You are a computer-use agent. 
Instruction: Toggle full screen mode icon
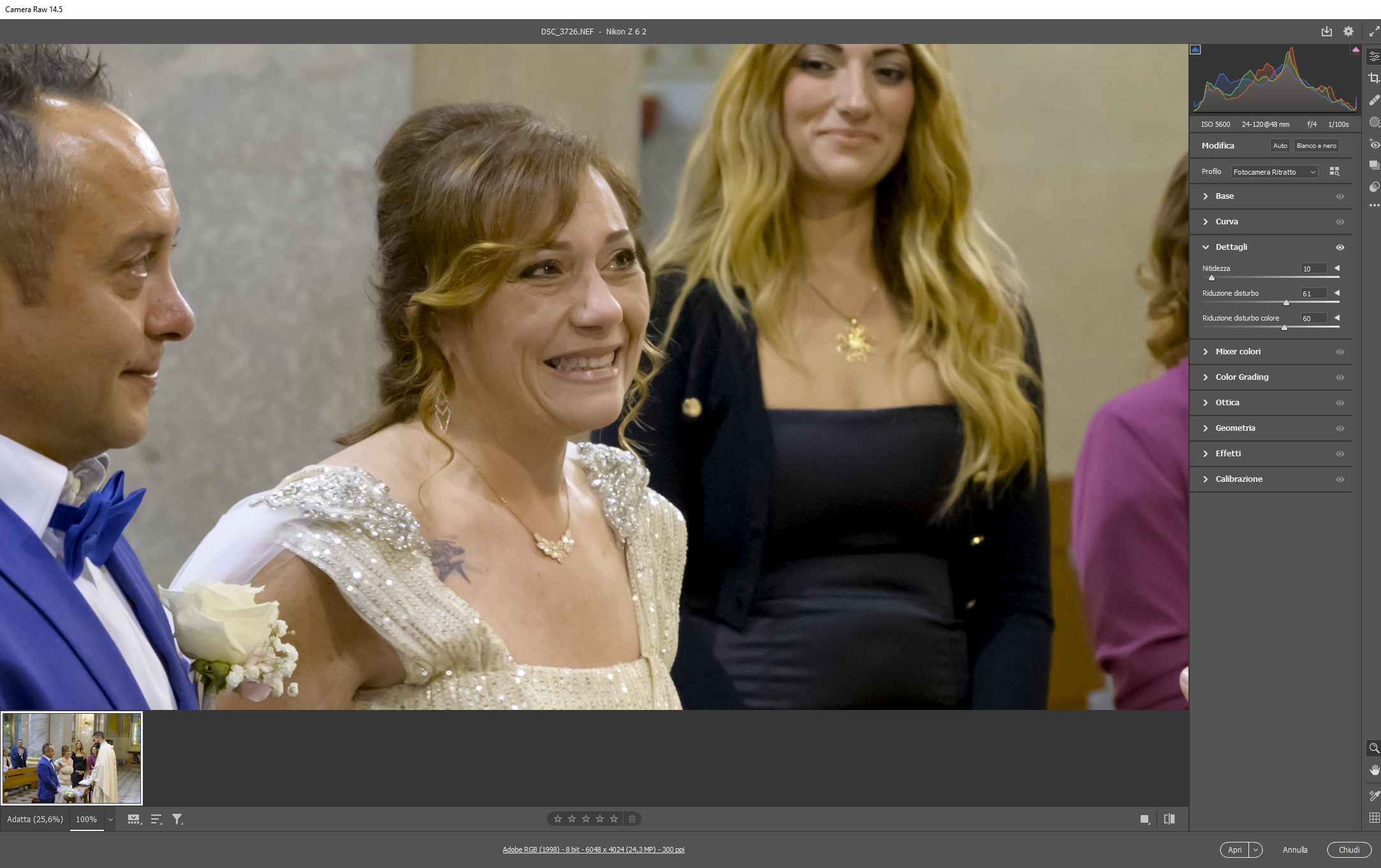point(1374,31)
